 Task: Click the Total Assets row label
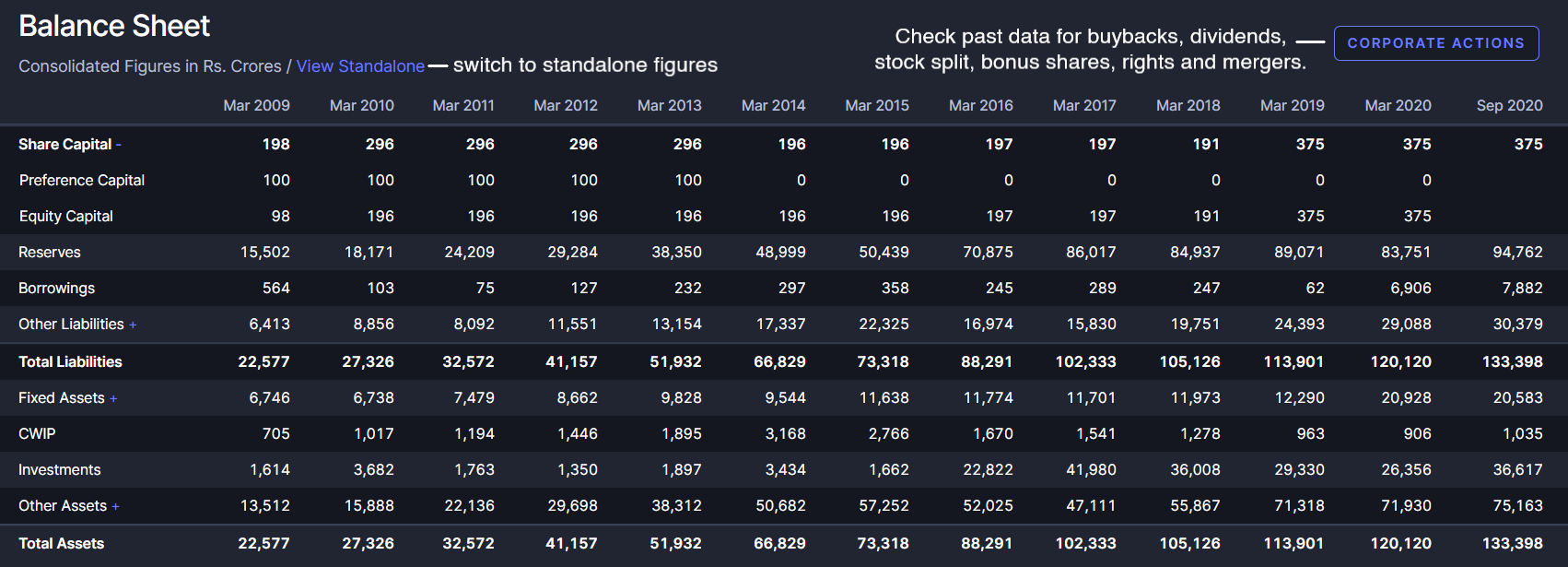pos(62,543)
